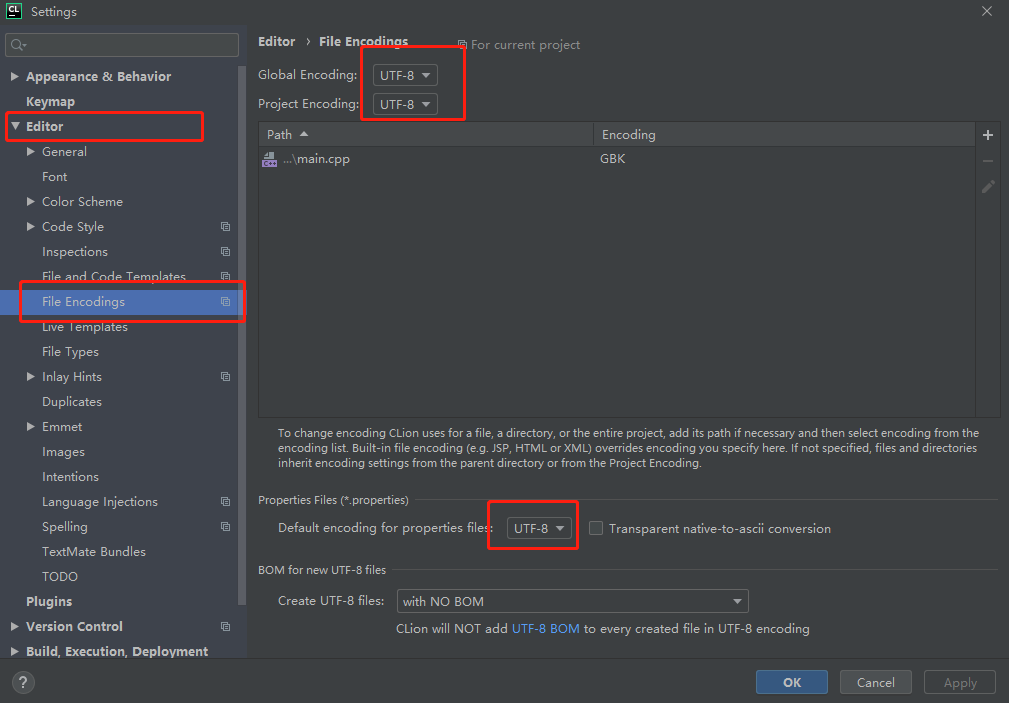
Task: Click the sort arrow on the Path column
Action: point(304,134)
